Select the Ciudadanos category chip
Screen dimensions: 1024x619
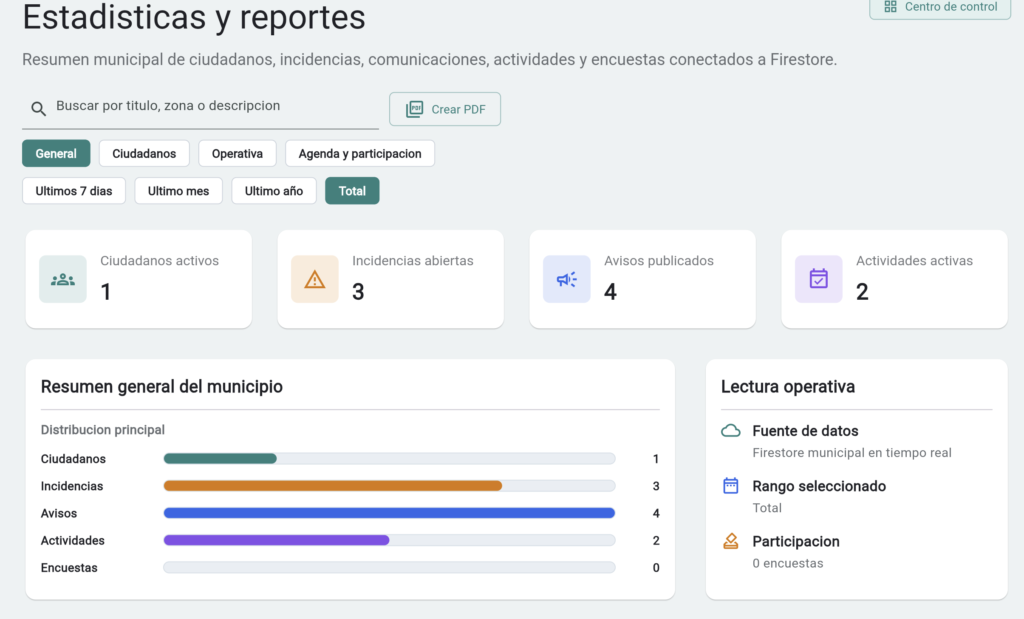144,153
